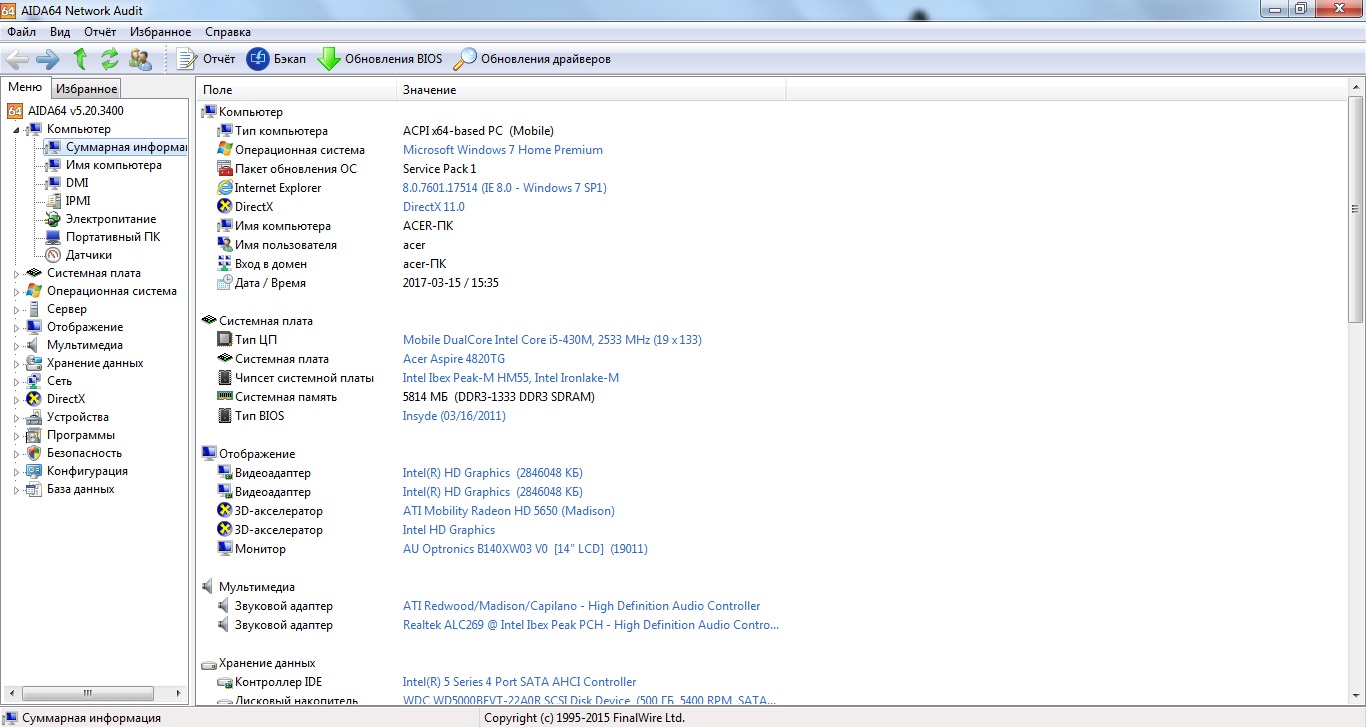Image resolution: width=1366 pixels, height=728 pixels.
Task: Expand the Сервер tree node
Action: (x=16, y=310)
